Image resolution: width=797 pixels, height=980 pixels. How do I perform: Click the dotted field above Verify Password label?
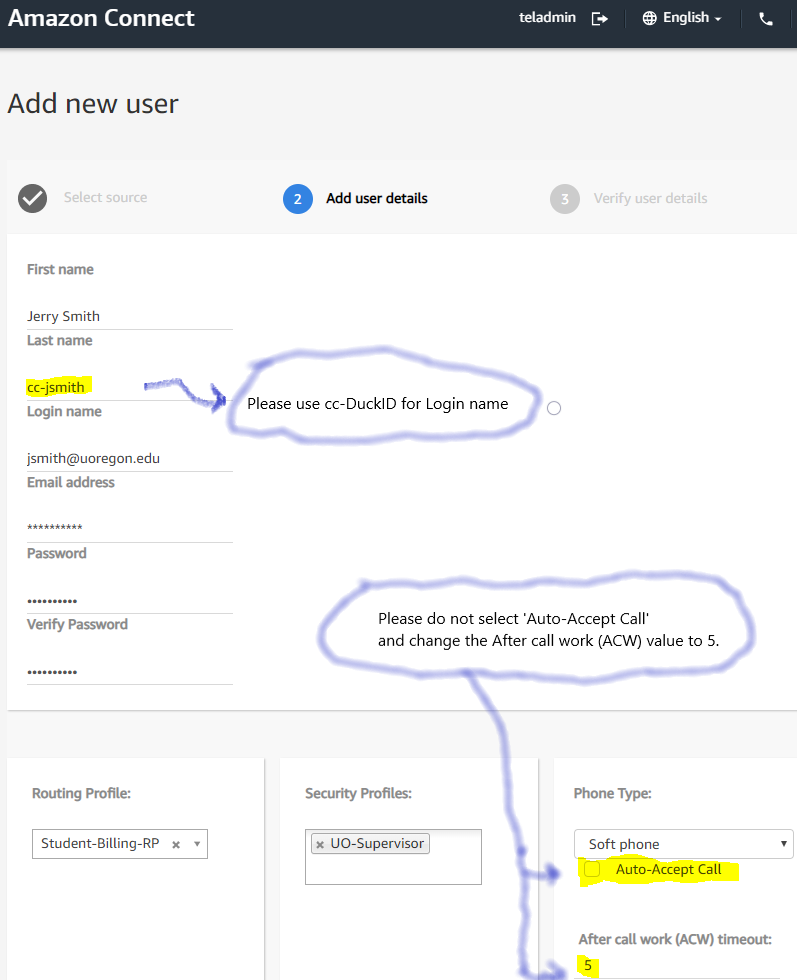(129, 601)
